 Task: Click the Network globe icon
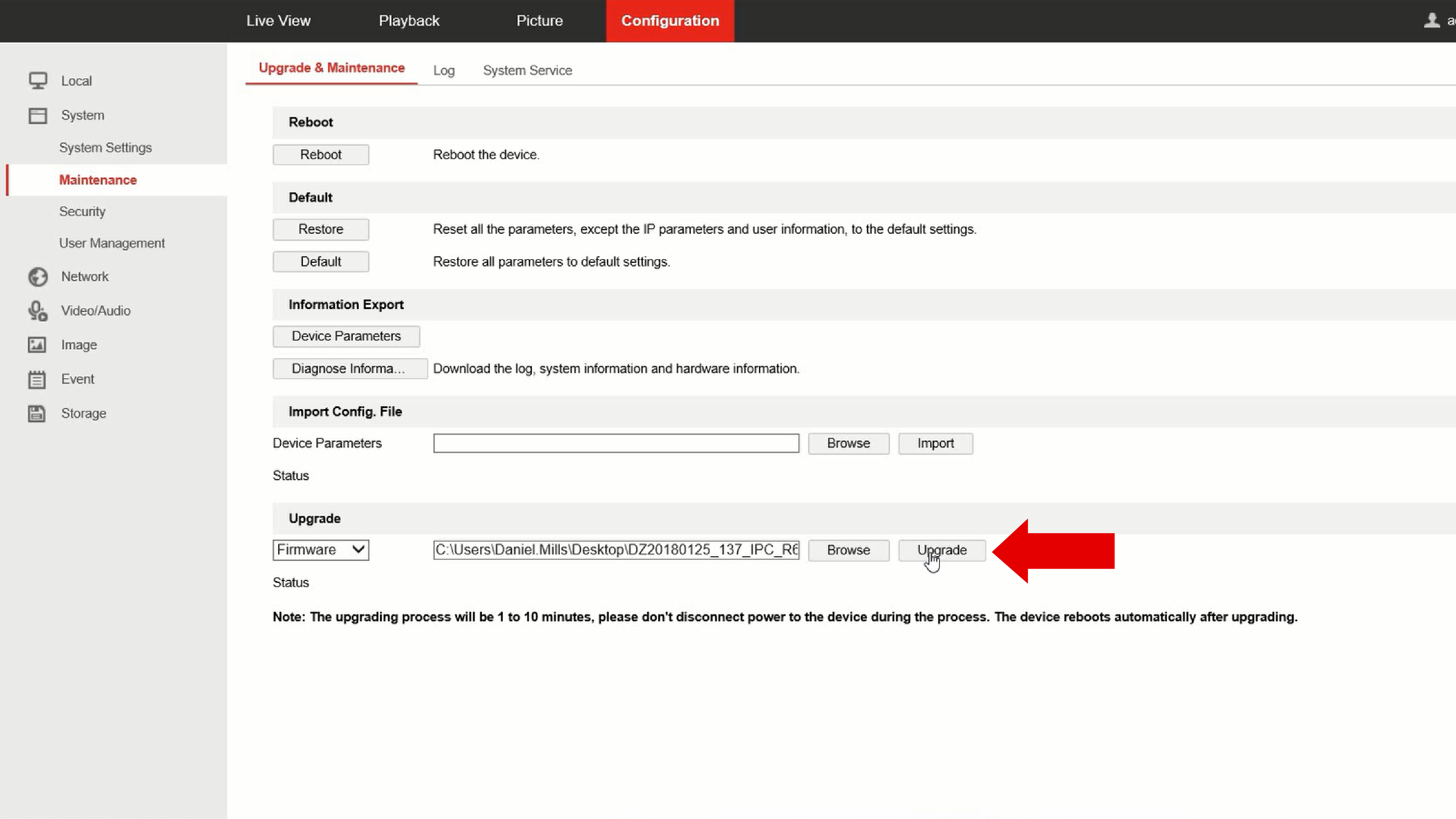tap(38, 277)
